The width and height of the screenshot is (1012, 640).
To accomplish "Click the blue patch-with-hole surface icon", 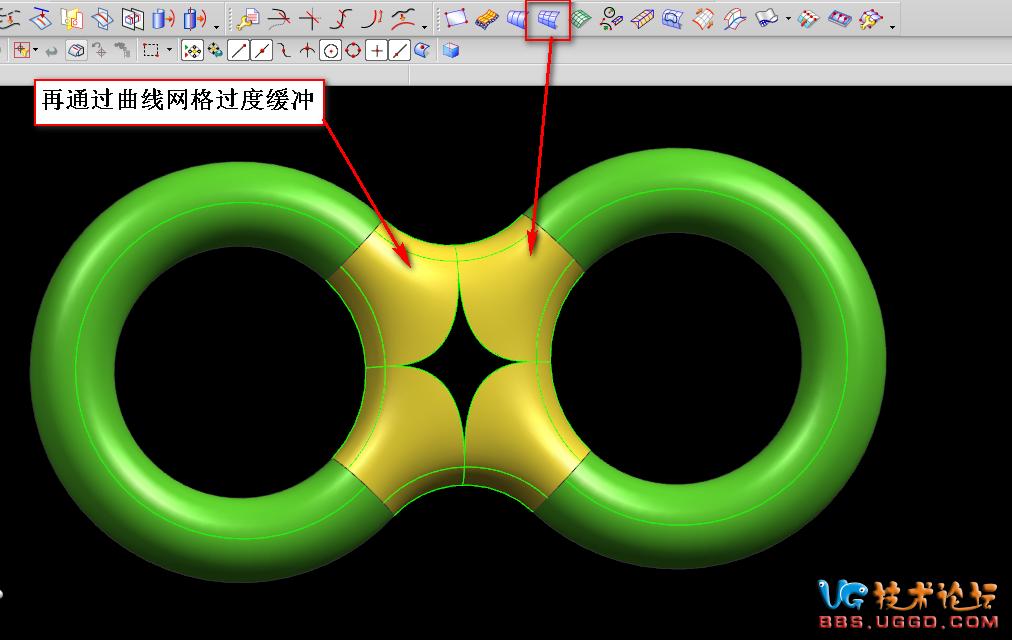I will pos(673,19).
